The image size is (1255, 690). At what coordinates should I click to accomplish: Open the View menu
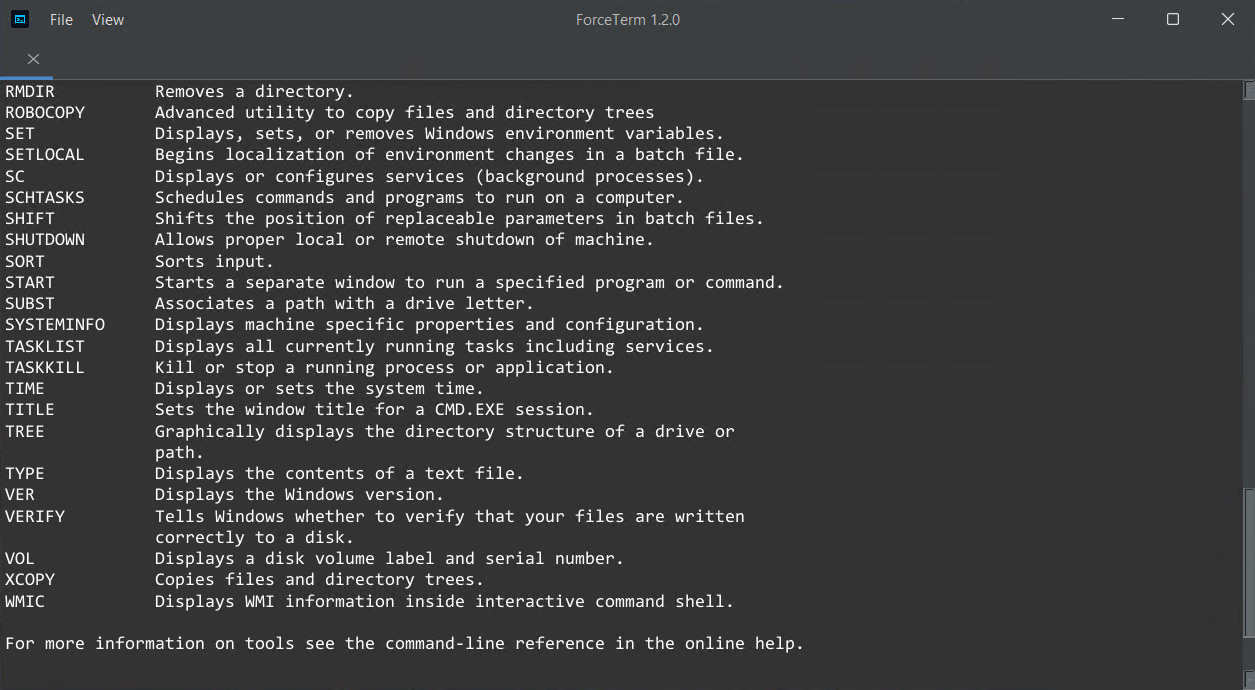[x=108, y=19]
